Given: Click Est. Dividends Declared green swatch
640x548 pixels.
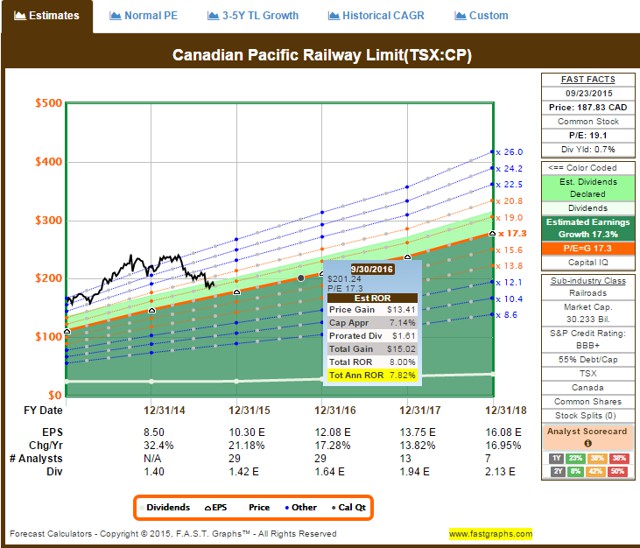Looking at the screenshot, I should point(588,188).
